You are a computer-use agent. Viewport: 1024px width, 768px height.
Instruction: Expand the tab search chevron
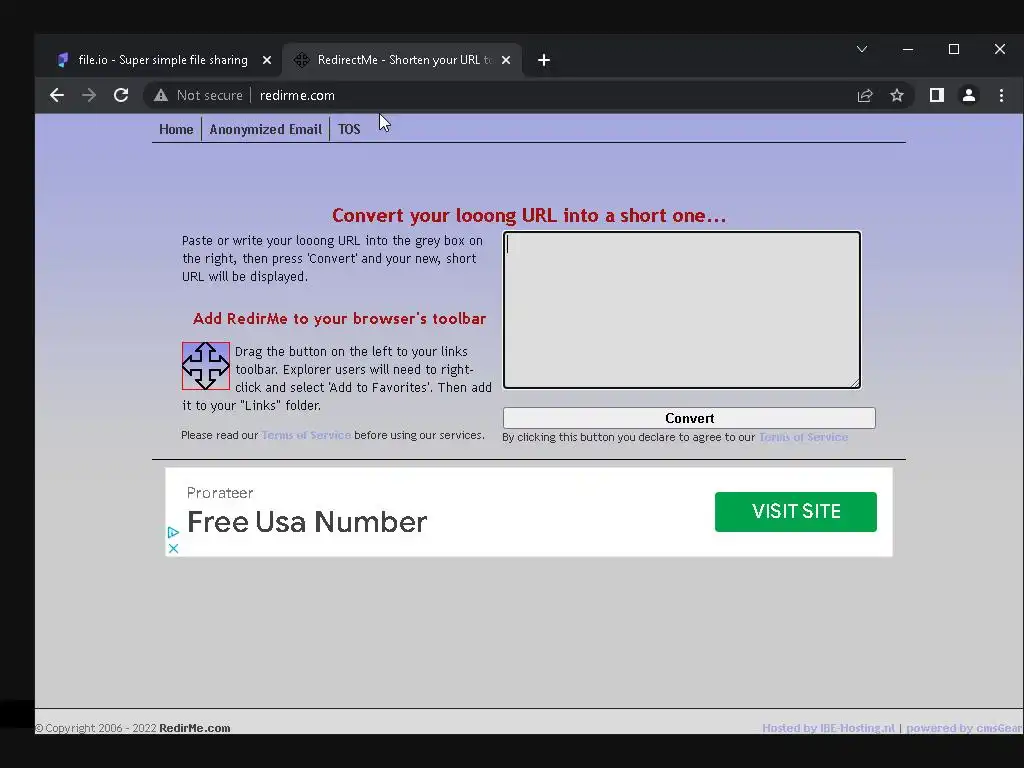862,49
